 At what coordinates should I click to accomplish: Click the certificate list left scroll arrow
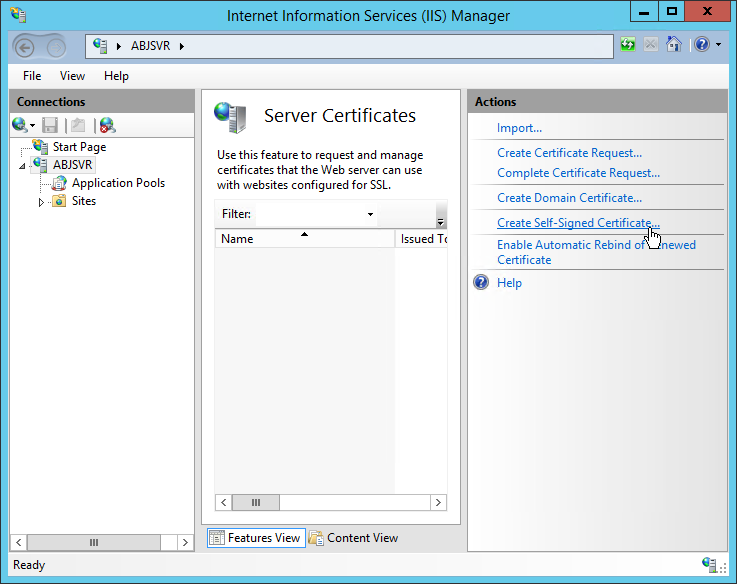tap(224, 502)
